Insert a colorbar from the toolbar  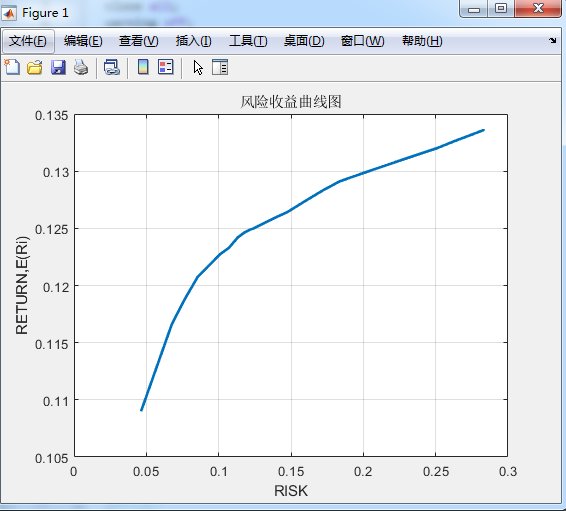coord(143,67)
